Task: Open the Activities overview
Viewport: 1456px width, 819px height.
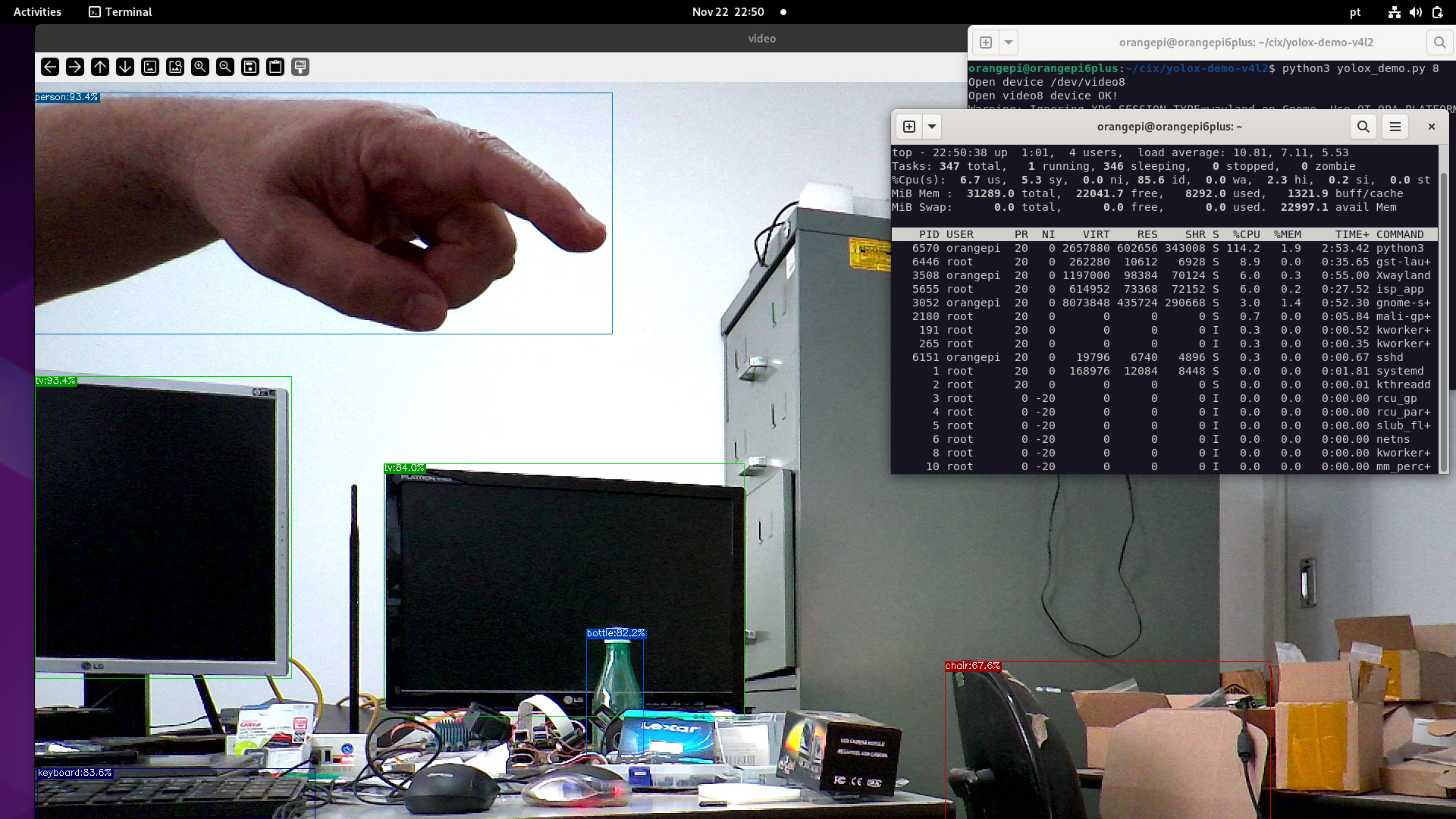Action: 37,12
